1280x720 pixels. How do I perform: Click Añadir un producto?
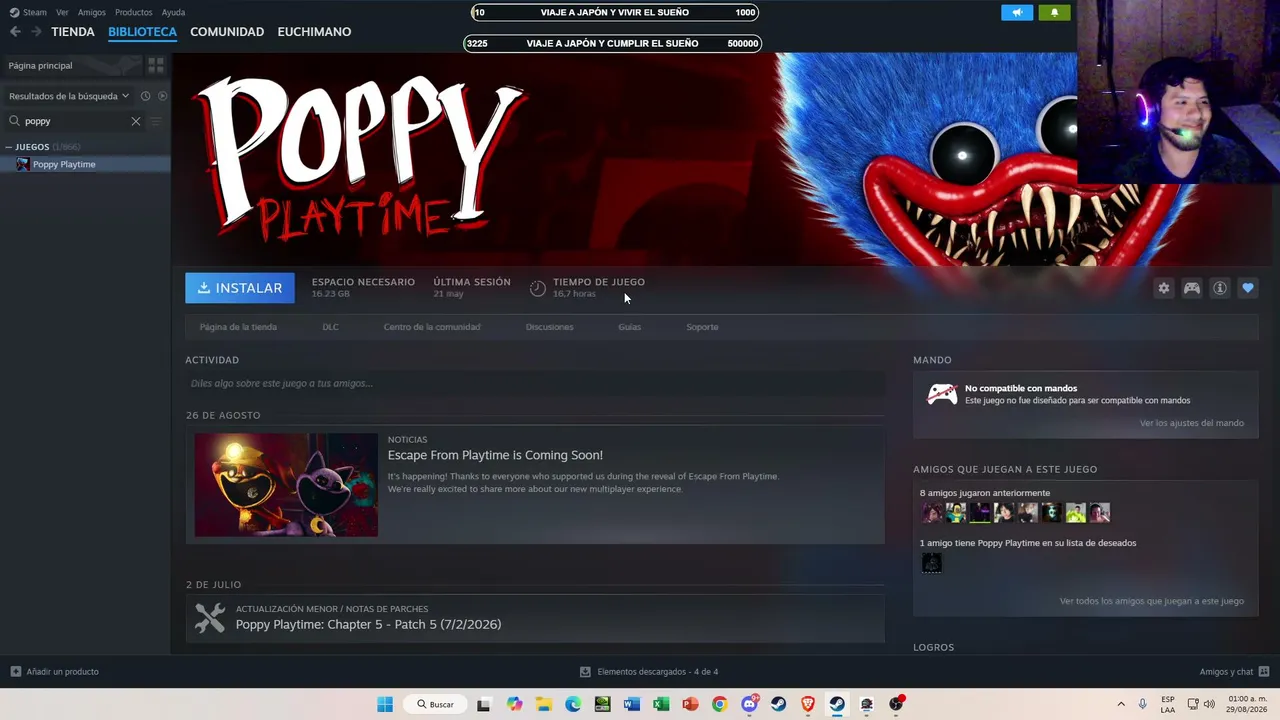[55, 672]
